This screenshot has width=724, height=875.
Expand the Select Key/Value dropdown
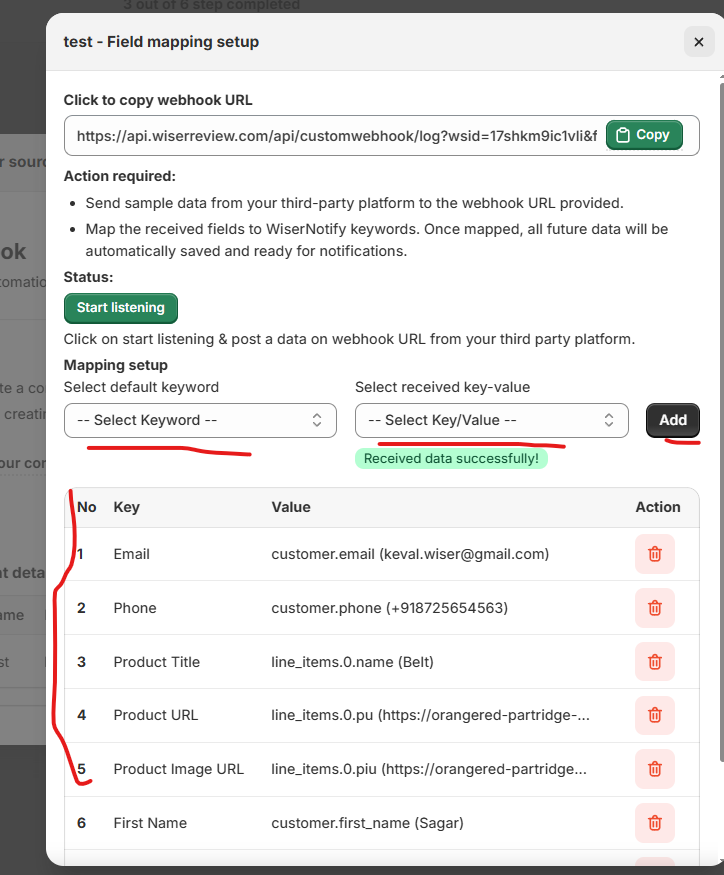coord(491,420)
